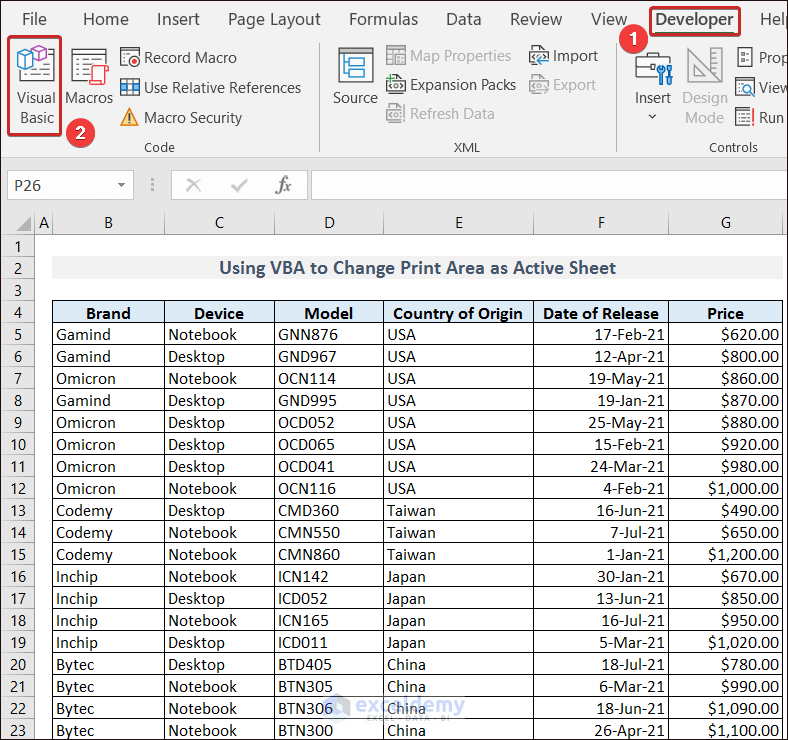Click the formula bar input field
This screenshot has height=740, width=788.
pyautogui.click(x=548, y=185)
